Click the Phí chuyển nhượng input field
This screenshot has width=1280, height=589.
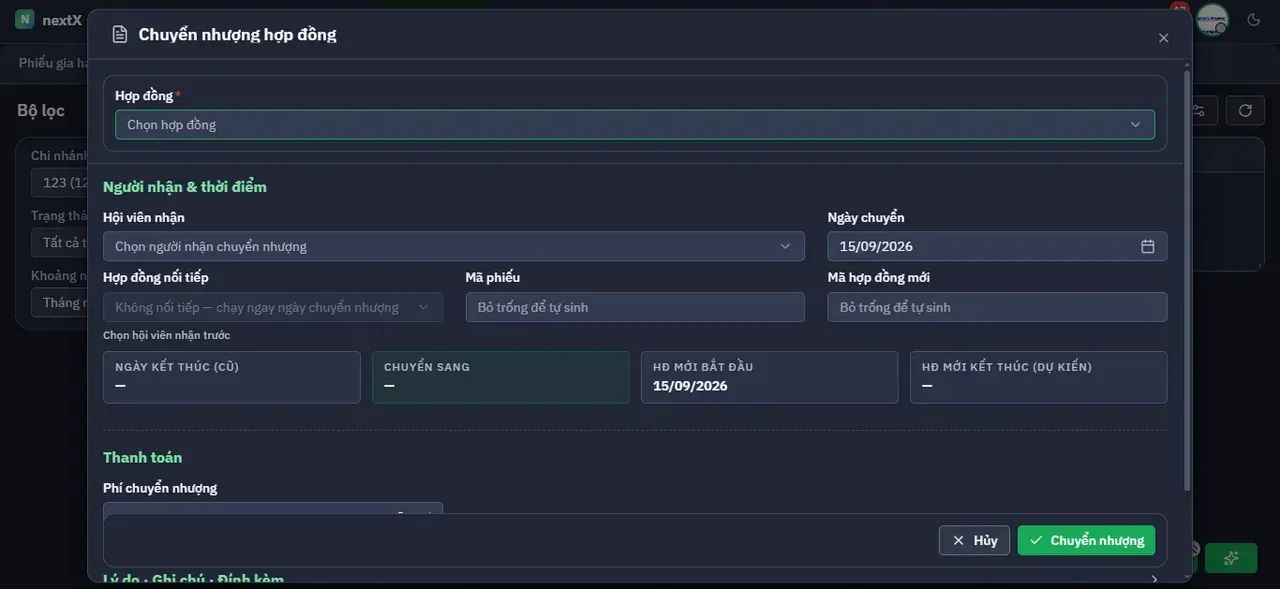click(x=273, y=509)
